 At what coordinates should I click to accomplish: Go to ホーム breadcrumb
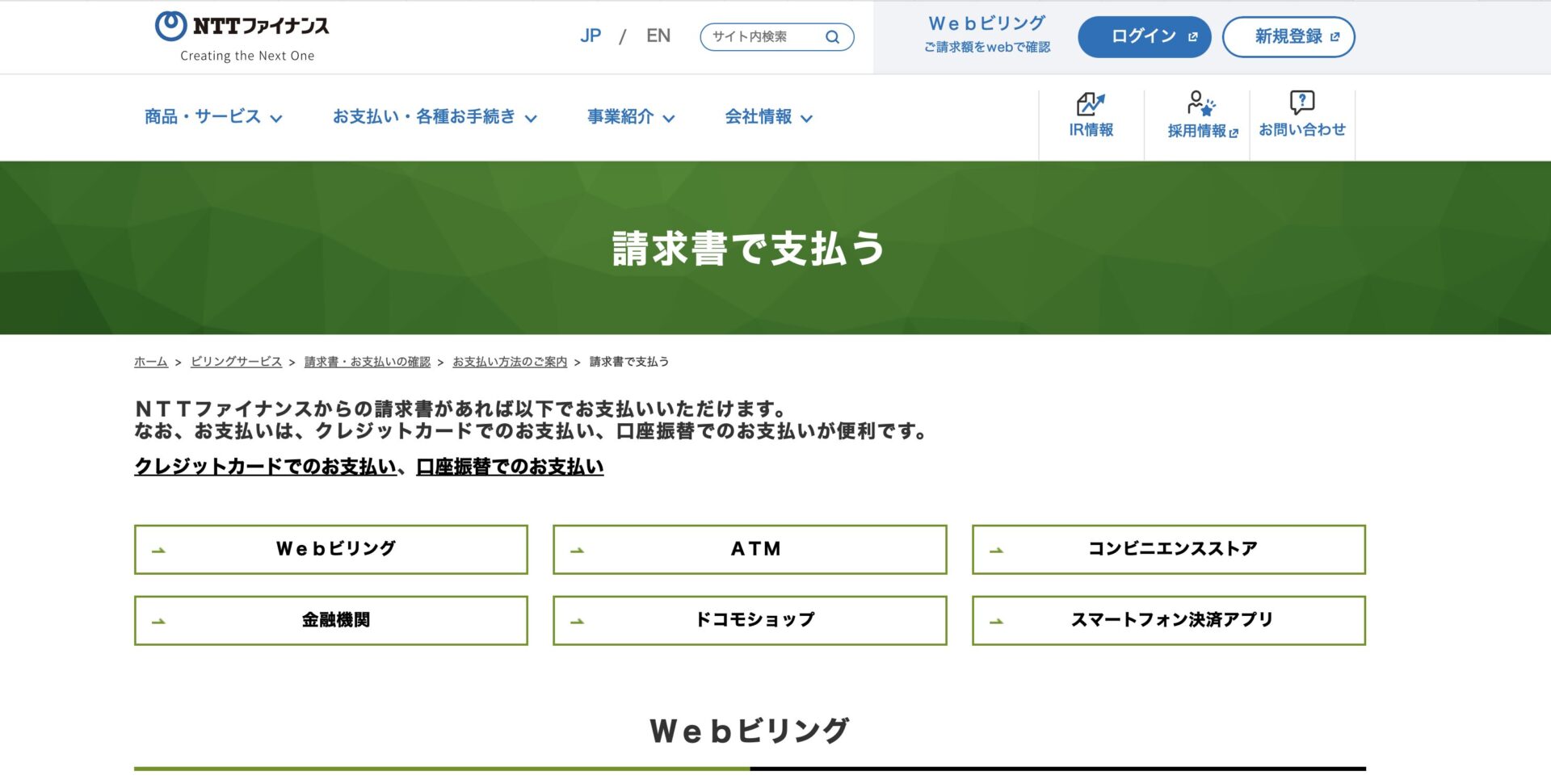150,362
